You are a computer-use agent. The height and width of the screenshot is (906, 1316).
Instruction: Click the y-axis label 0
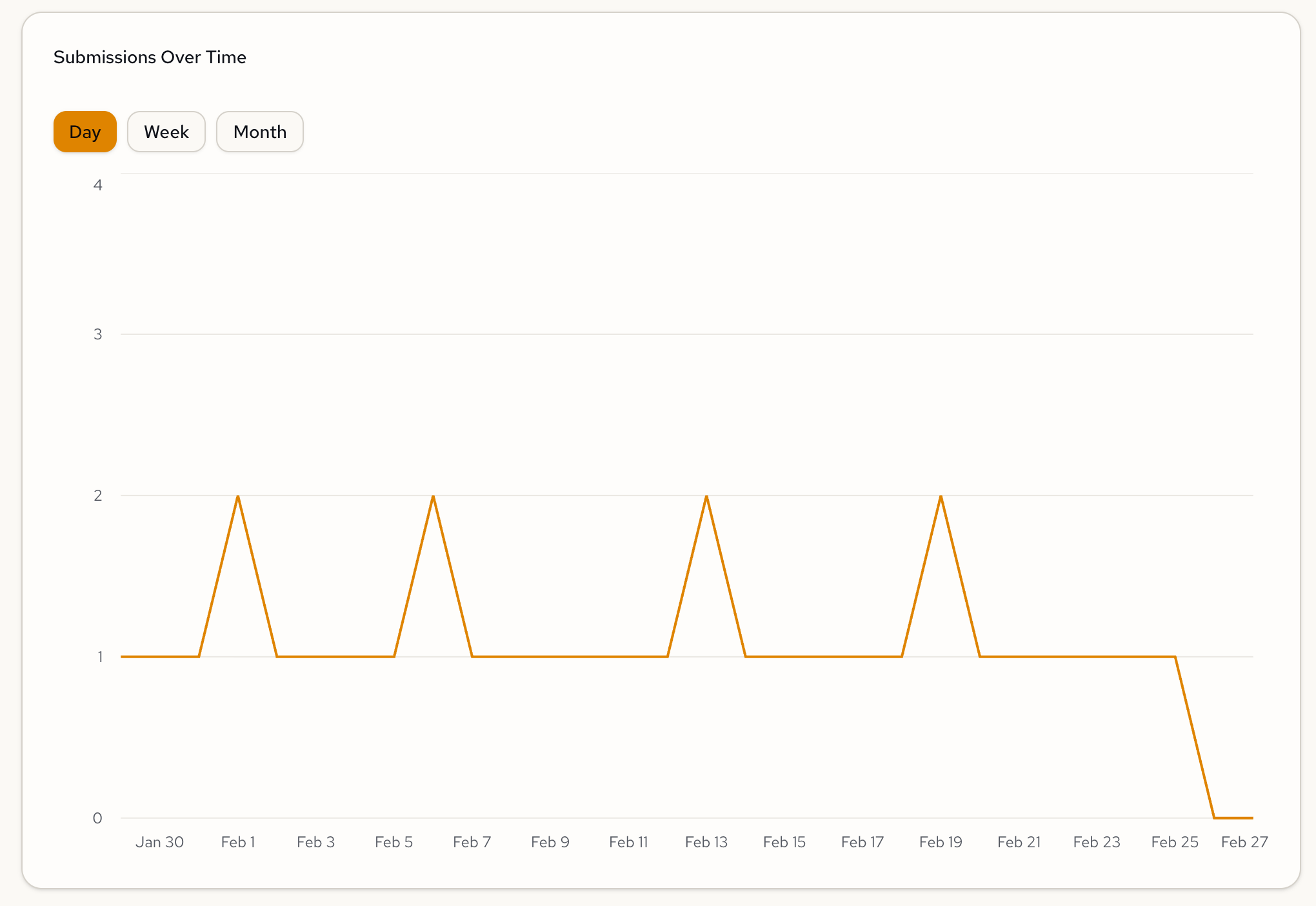tap(97, 818)
